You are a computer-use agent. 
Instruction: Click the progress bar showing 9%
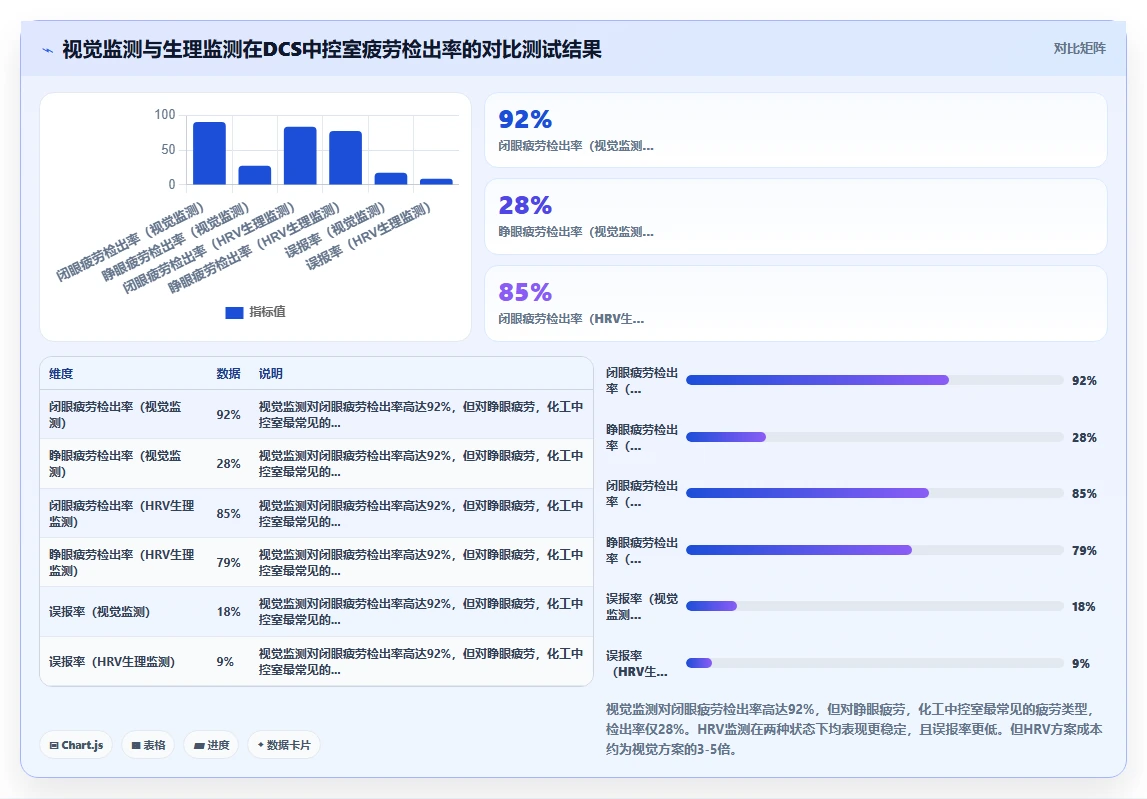click(874, 663)
